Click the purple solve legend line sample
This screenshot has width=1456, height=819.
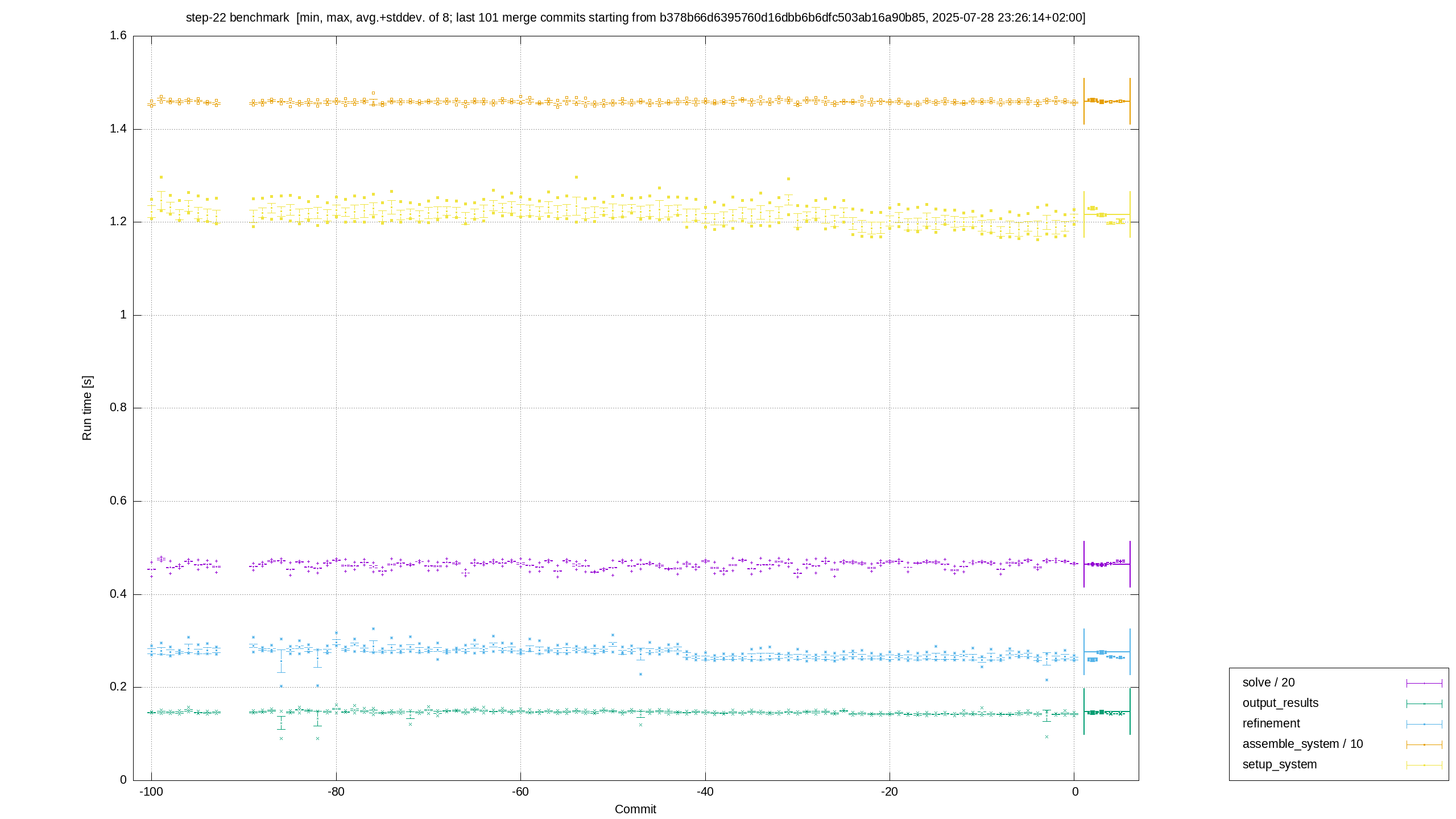[x=1424, y=683]
